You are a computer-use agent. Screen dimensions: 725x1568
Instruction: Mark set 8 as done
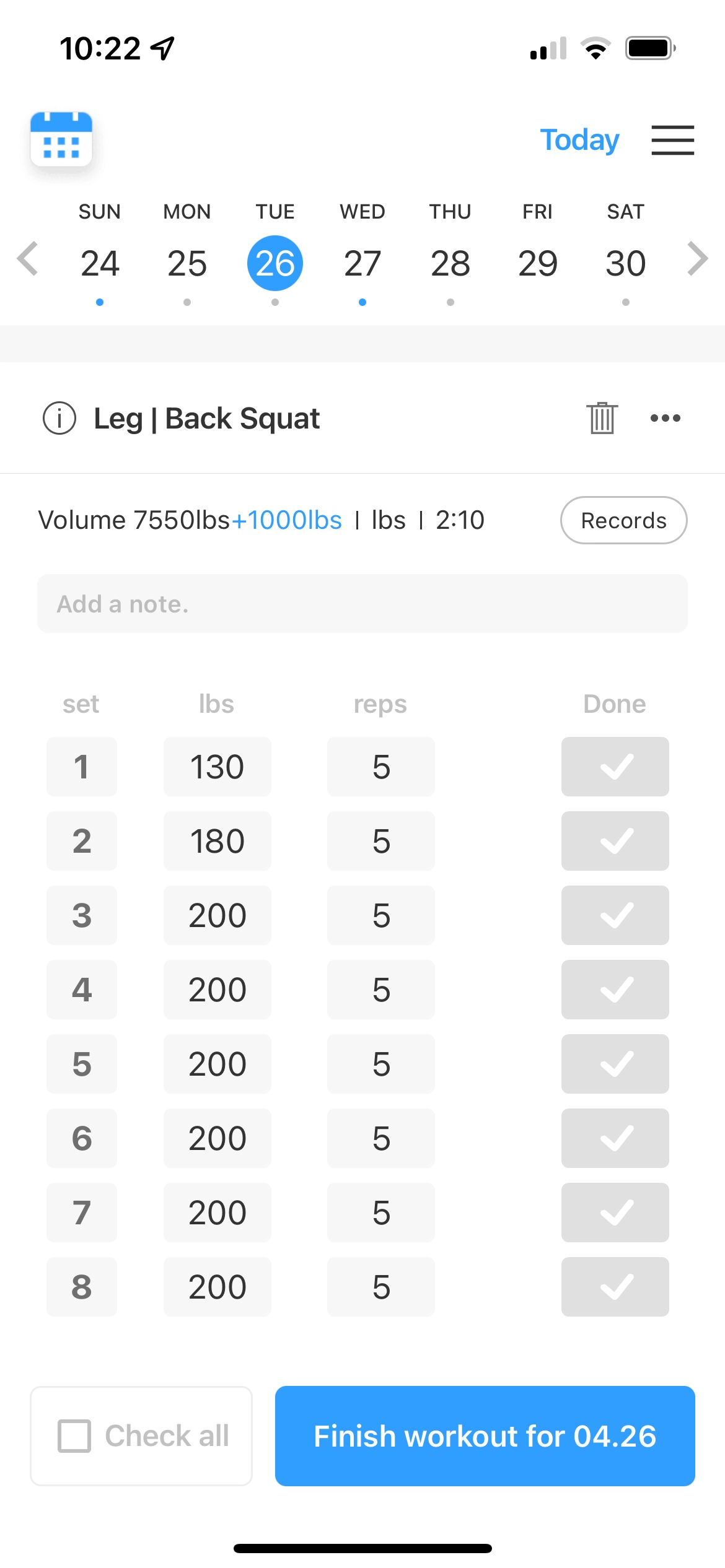point(615,1287)
